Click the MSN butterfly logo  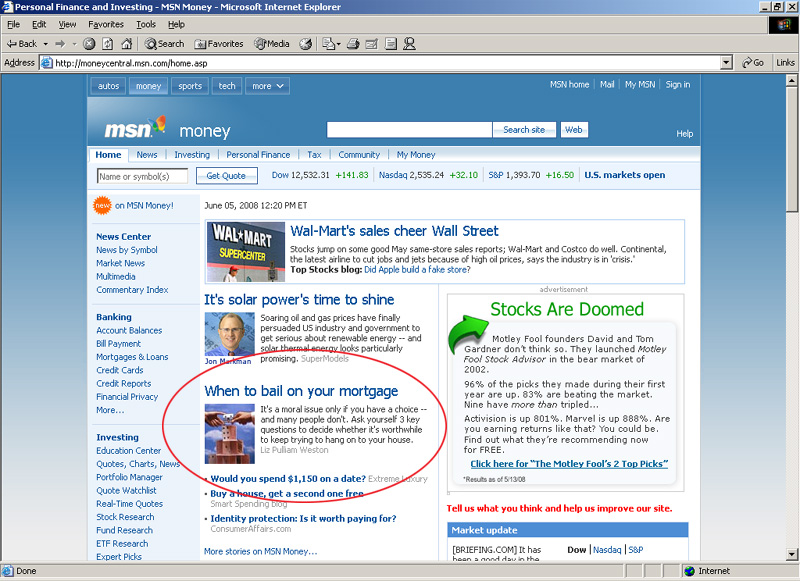(x=160, y=124)
